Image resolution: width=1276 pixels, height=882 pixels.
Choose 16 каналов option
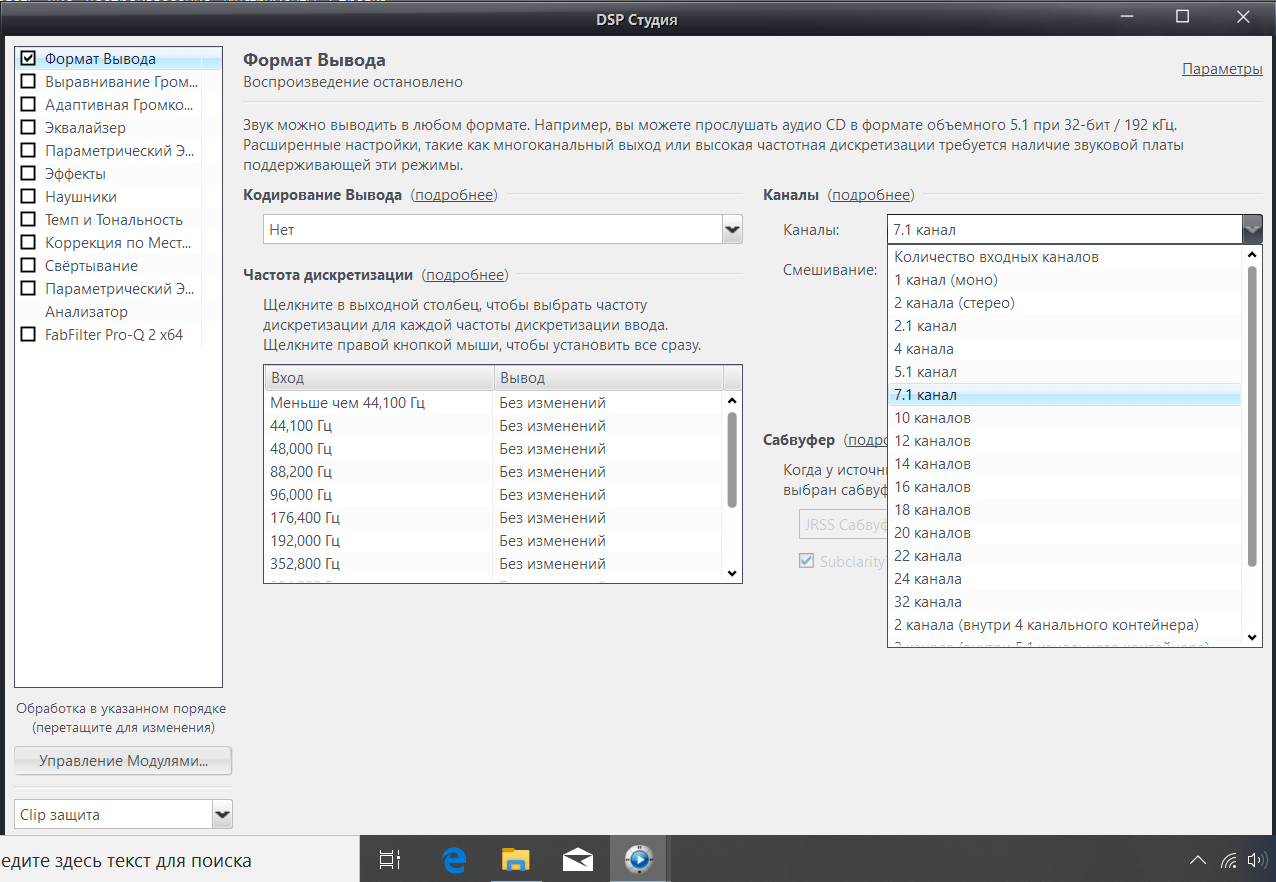coord(1064,487)
